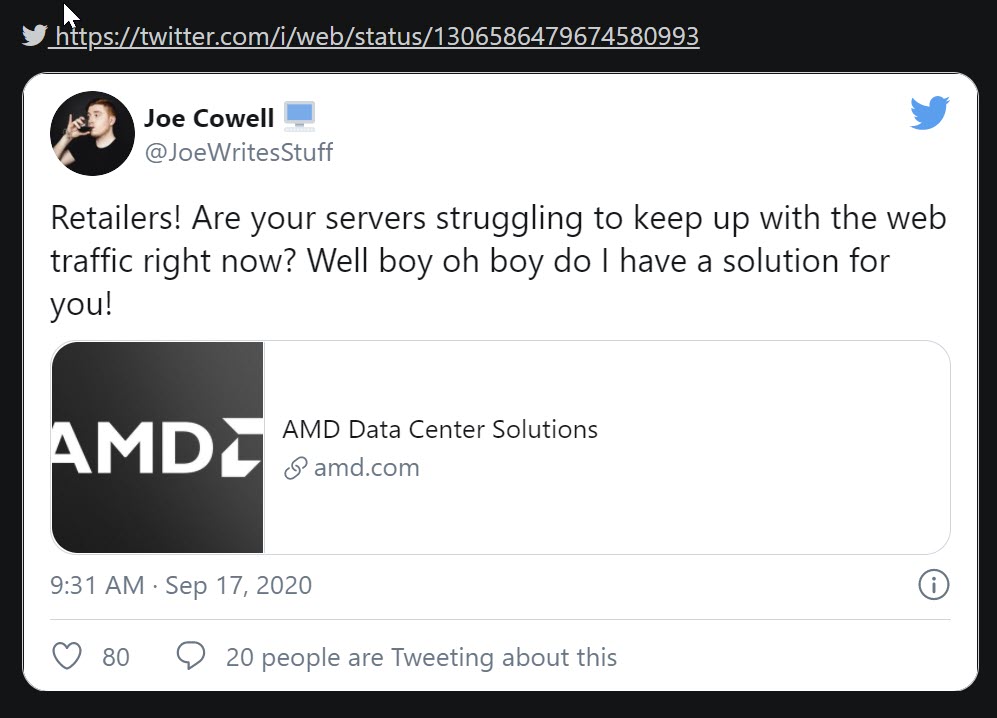This screenshot has width=997, height=718.
Task: Click the 9:31 AM Sep 17, 2020 timestamp
Action: (181, 585)
